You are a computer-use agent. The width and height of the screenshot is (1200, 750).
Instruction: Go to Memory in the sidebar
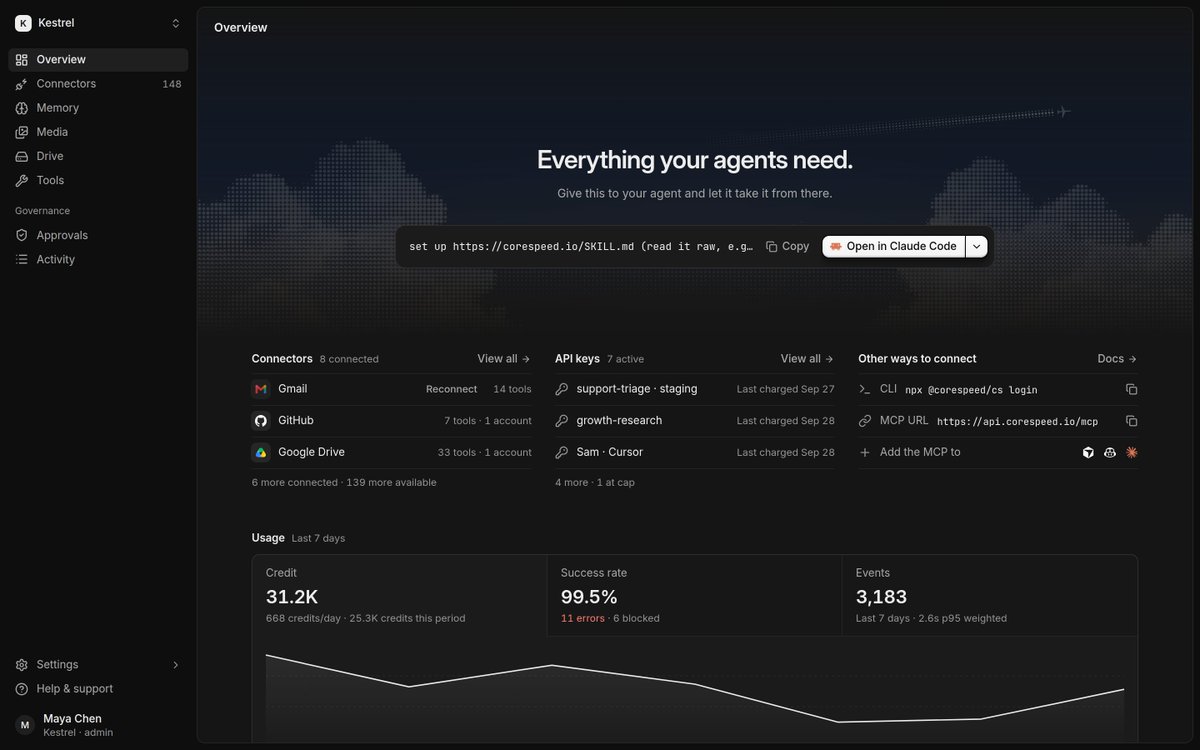click(98, 108)
